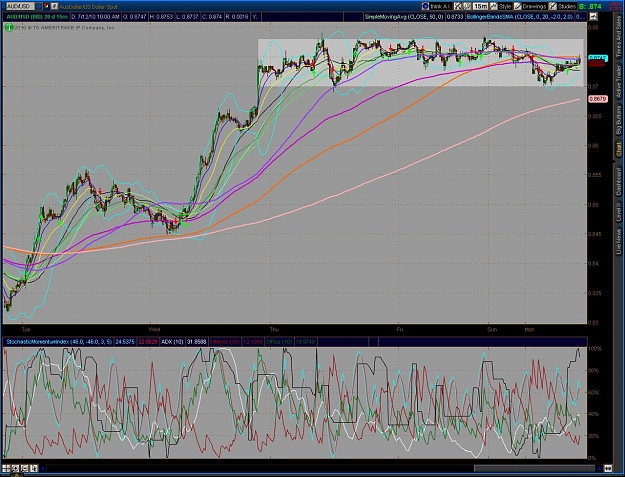Open the symbol selector dropdown arrow
Image resolution: width=625 pixels, height=477 pixels.
point(38,6)
